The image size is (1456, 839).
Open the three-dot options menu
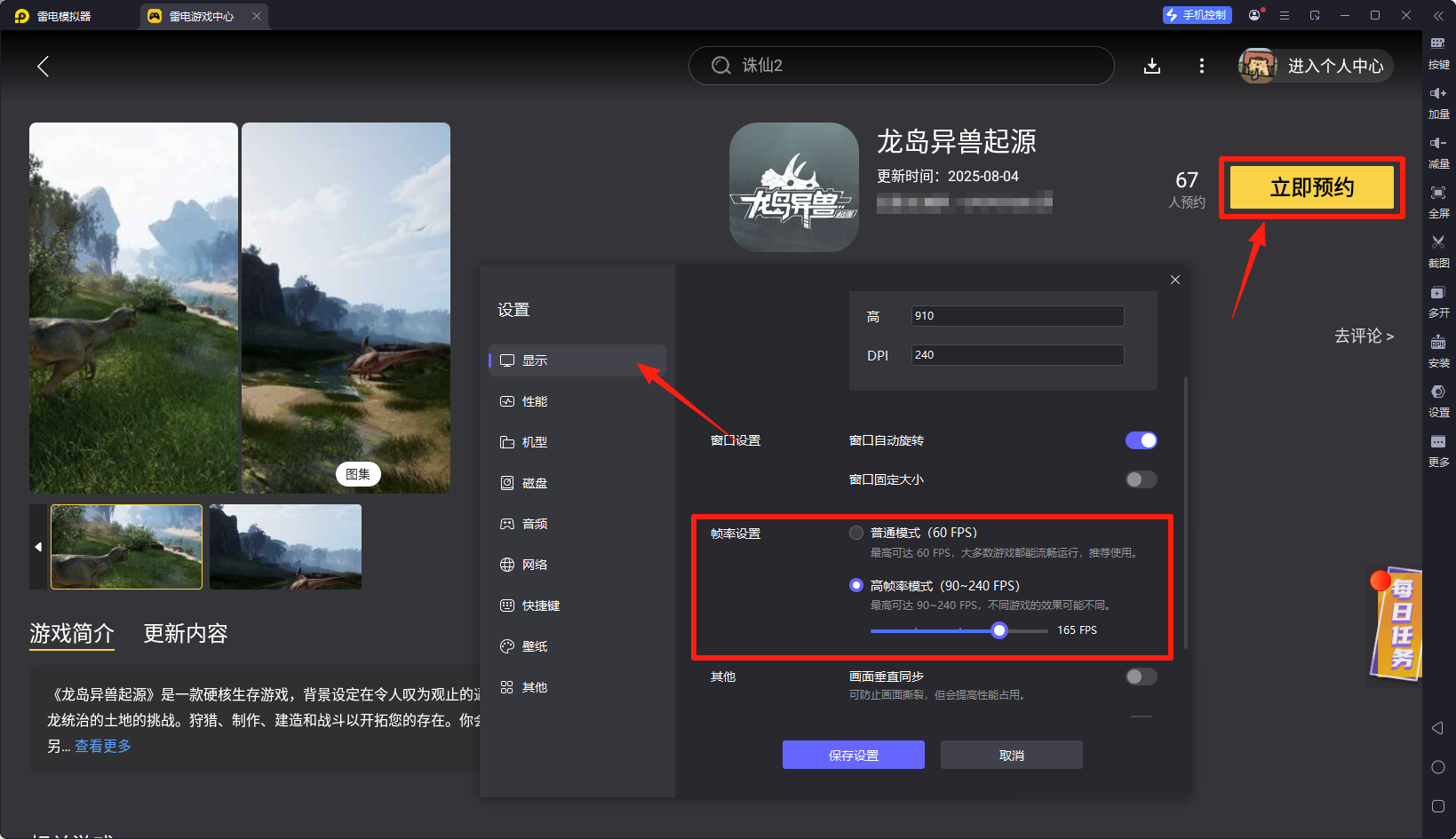click(1202, 66)
